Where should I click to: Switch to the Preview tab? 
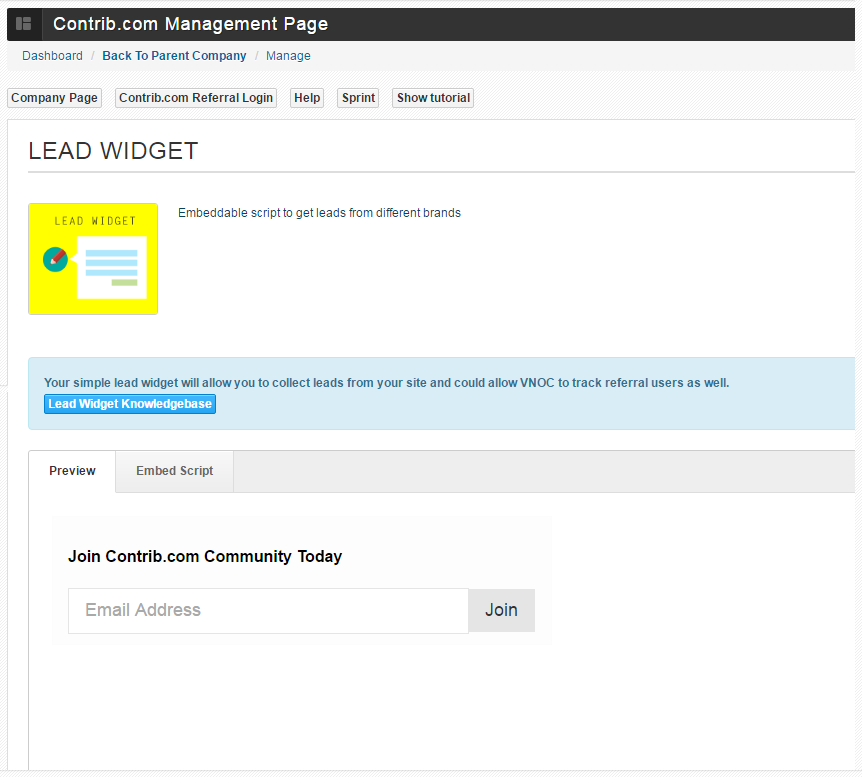point(72,471)
